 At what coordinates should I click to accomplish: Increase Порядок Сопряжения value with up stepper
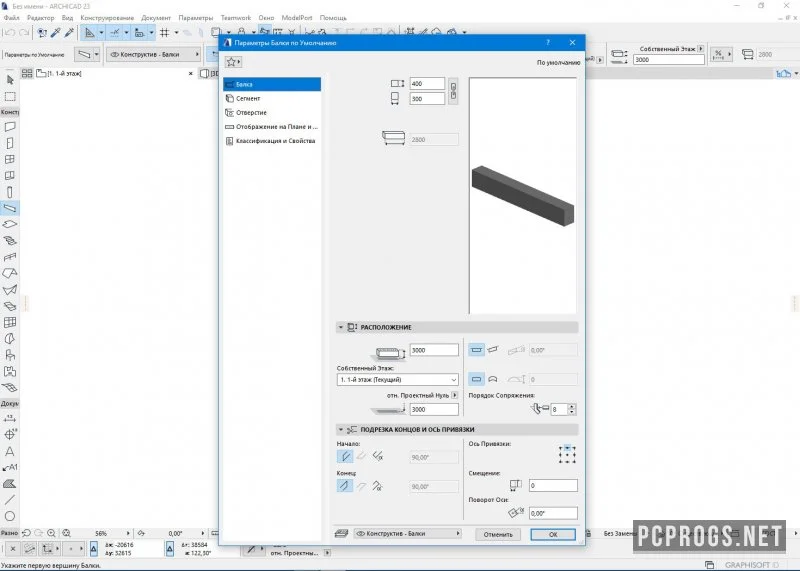[x=572, y=406]
